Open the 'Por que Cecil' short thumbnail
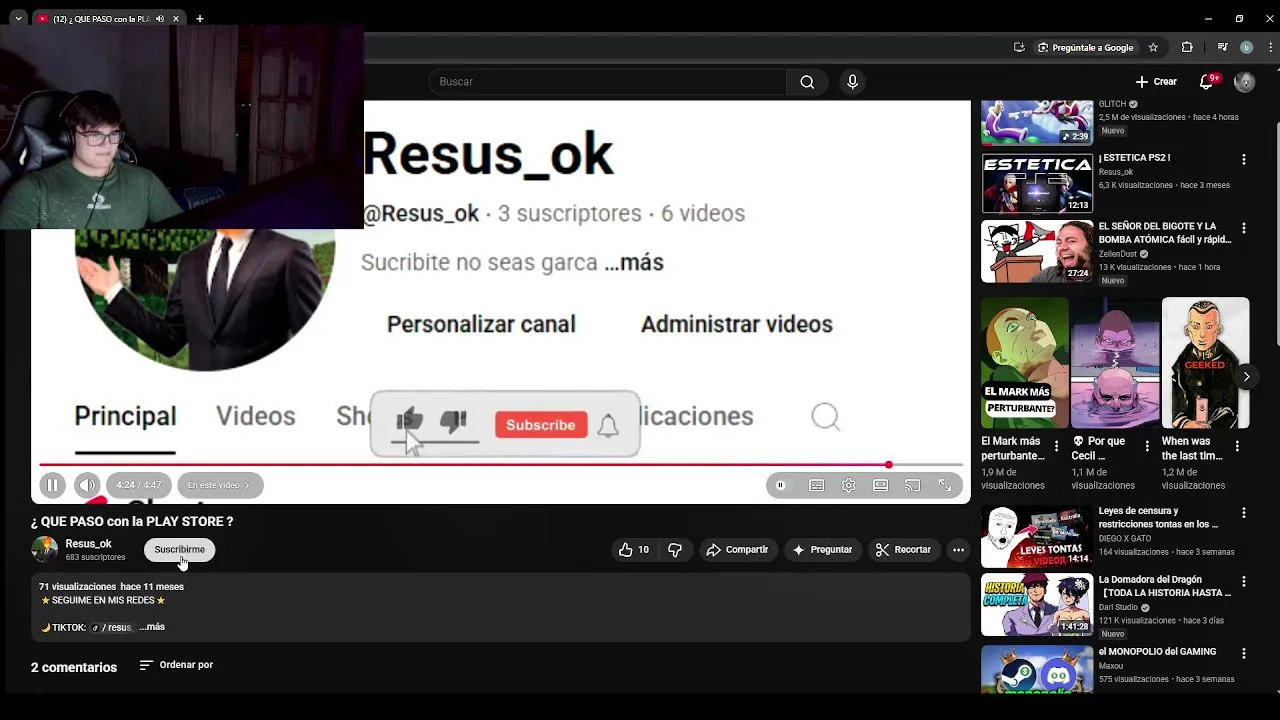This screenshot has height=720, width=1280. [x=1115, y=363]
